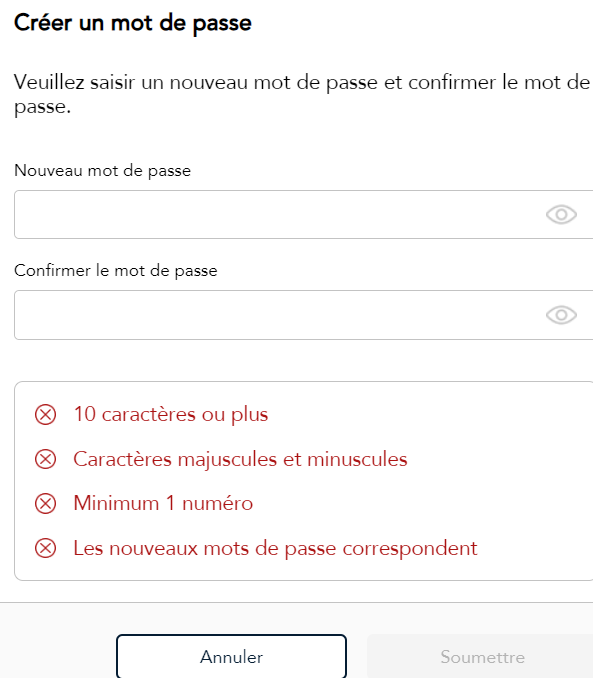The height and width of the screenshot is (678, 593).
Task: Select the 10 caractères ou plus requirement text
Action: point(171,415)
